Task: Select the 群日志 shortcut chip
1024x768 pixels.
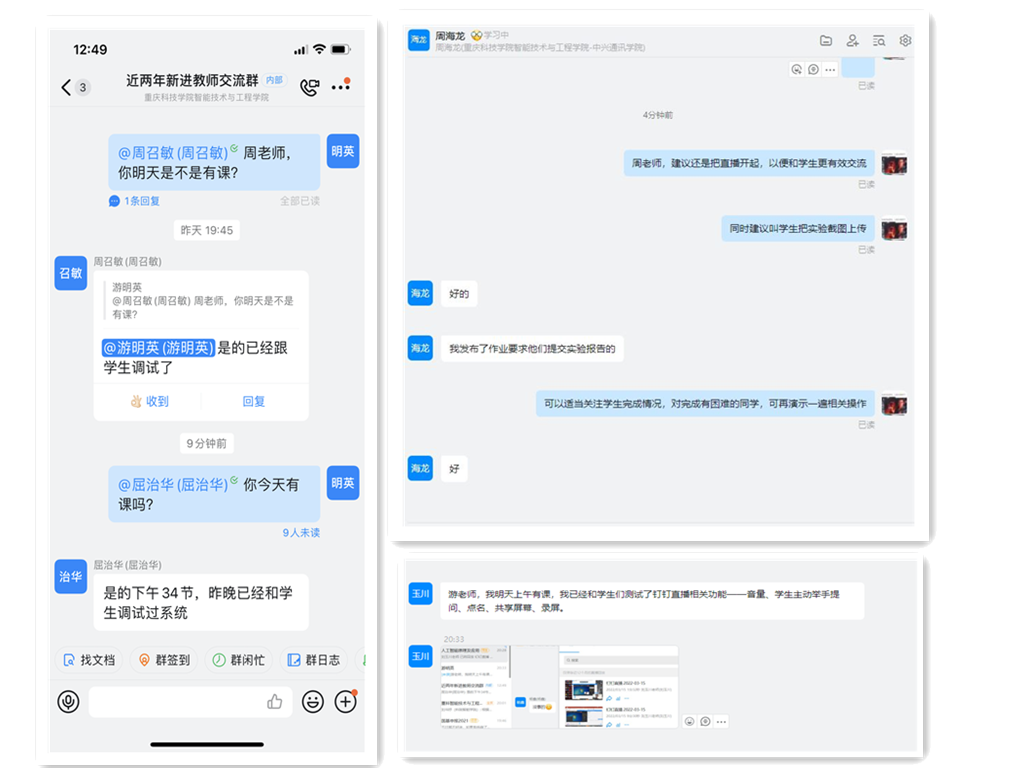Action: pyautogui.click(x=313, y=660)
